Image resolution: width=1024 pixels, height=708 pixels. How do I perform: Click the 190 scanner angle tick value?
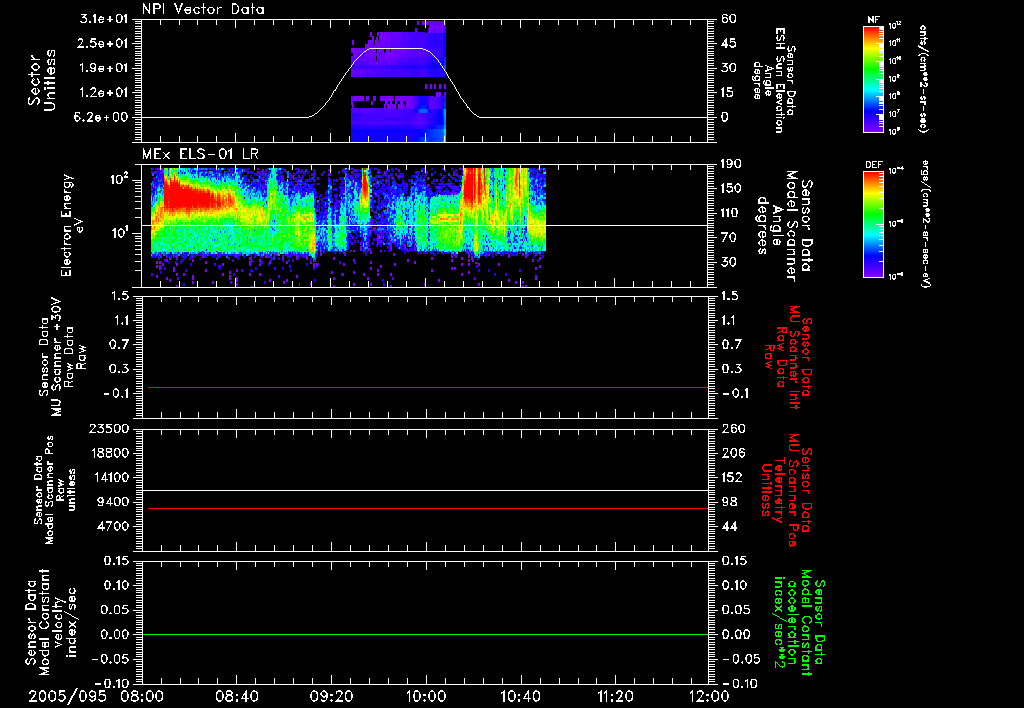tap(732, 164)
